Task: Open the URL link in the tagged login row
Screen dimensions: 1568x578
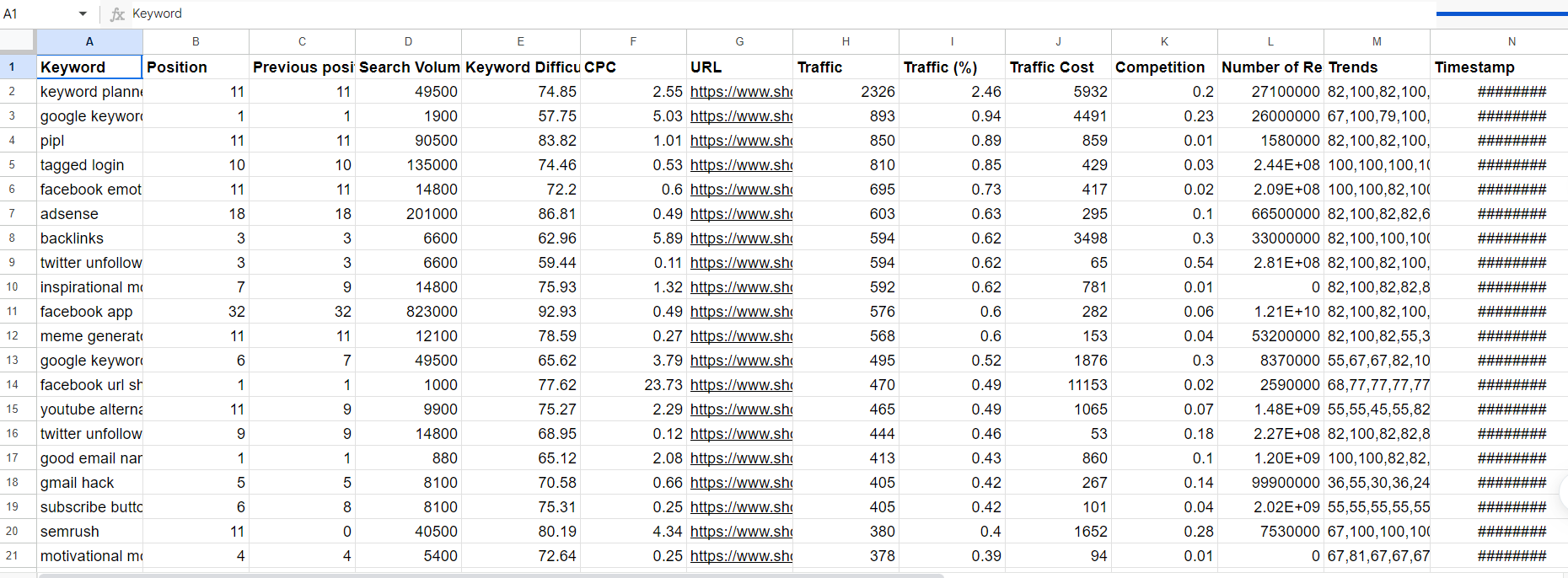Action: [x=741, y=164]
